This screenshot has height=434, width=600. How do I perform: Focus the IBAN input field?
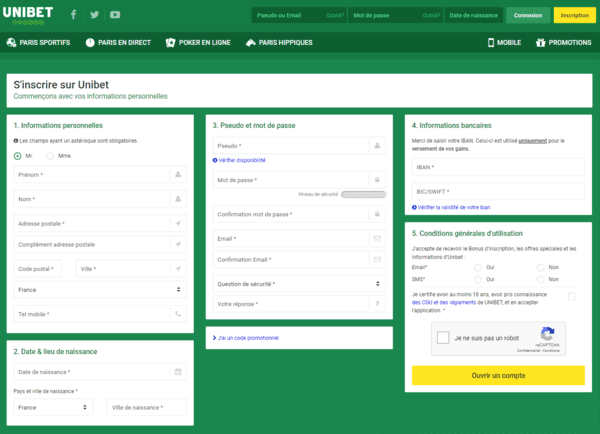tap(498, 167)
